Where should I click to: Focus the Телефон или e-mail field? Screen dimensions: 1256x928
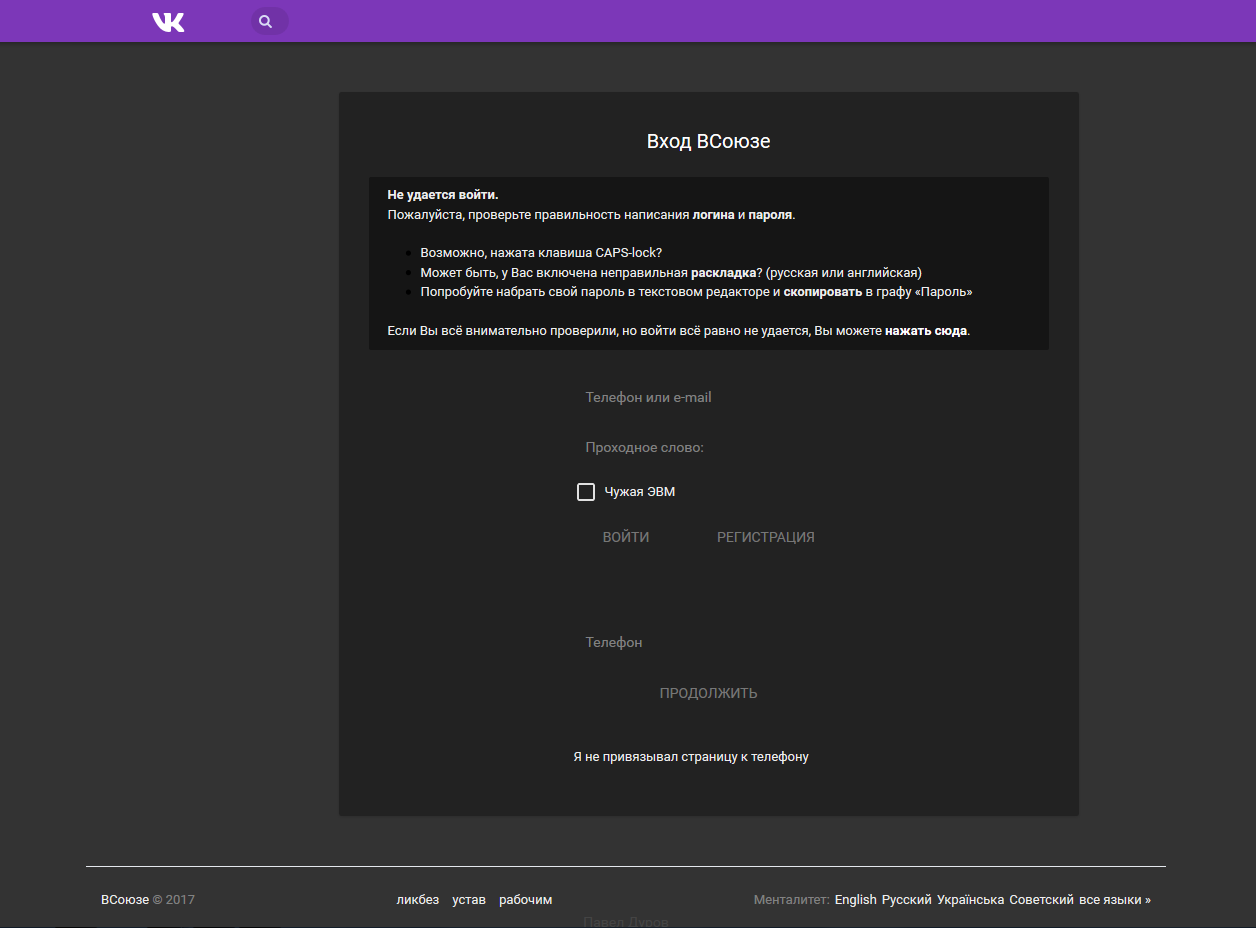click(708, 397)
